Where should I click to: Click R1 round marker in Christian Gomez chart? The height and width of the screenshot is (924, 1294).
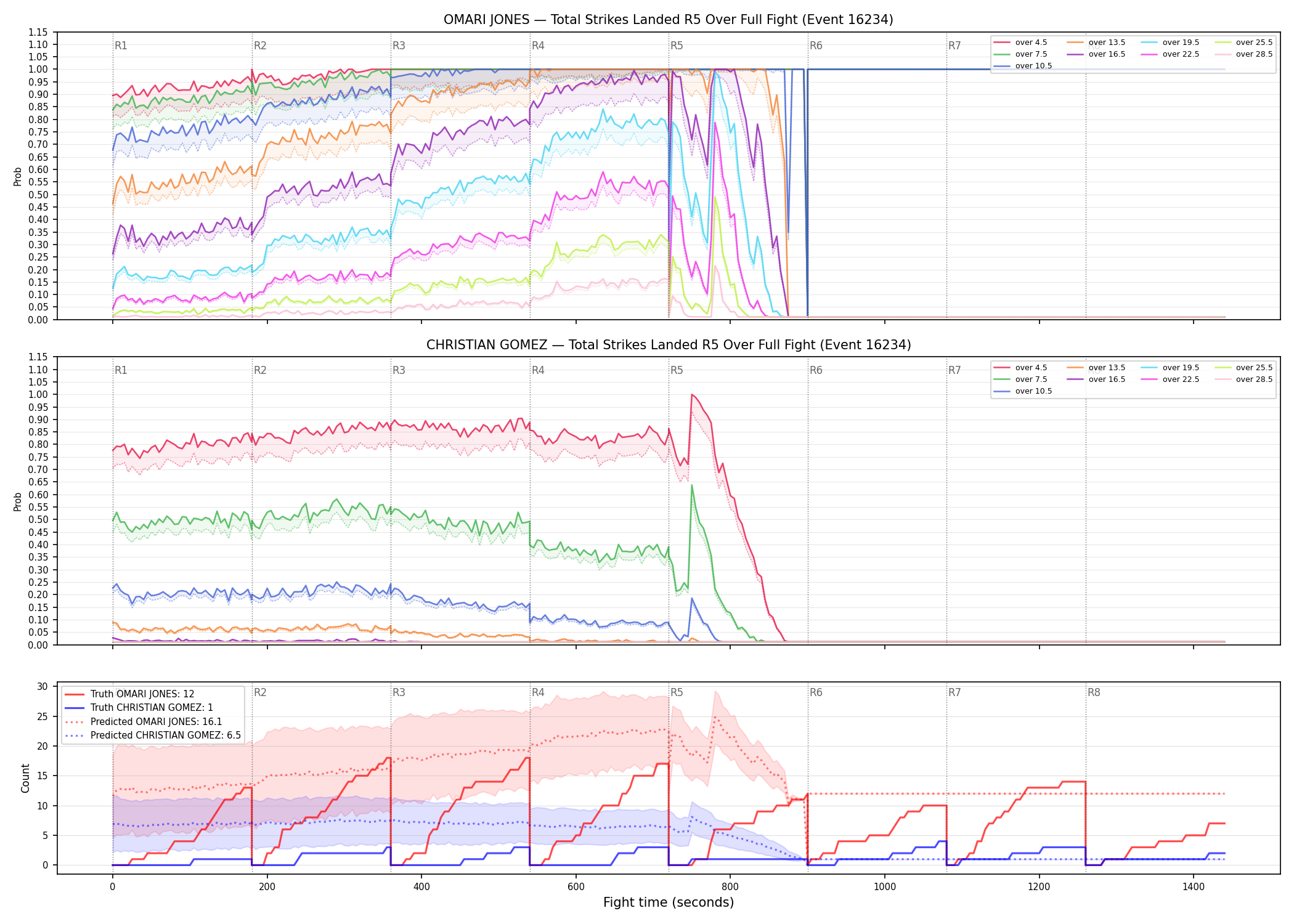pos(121,370)
